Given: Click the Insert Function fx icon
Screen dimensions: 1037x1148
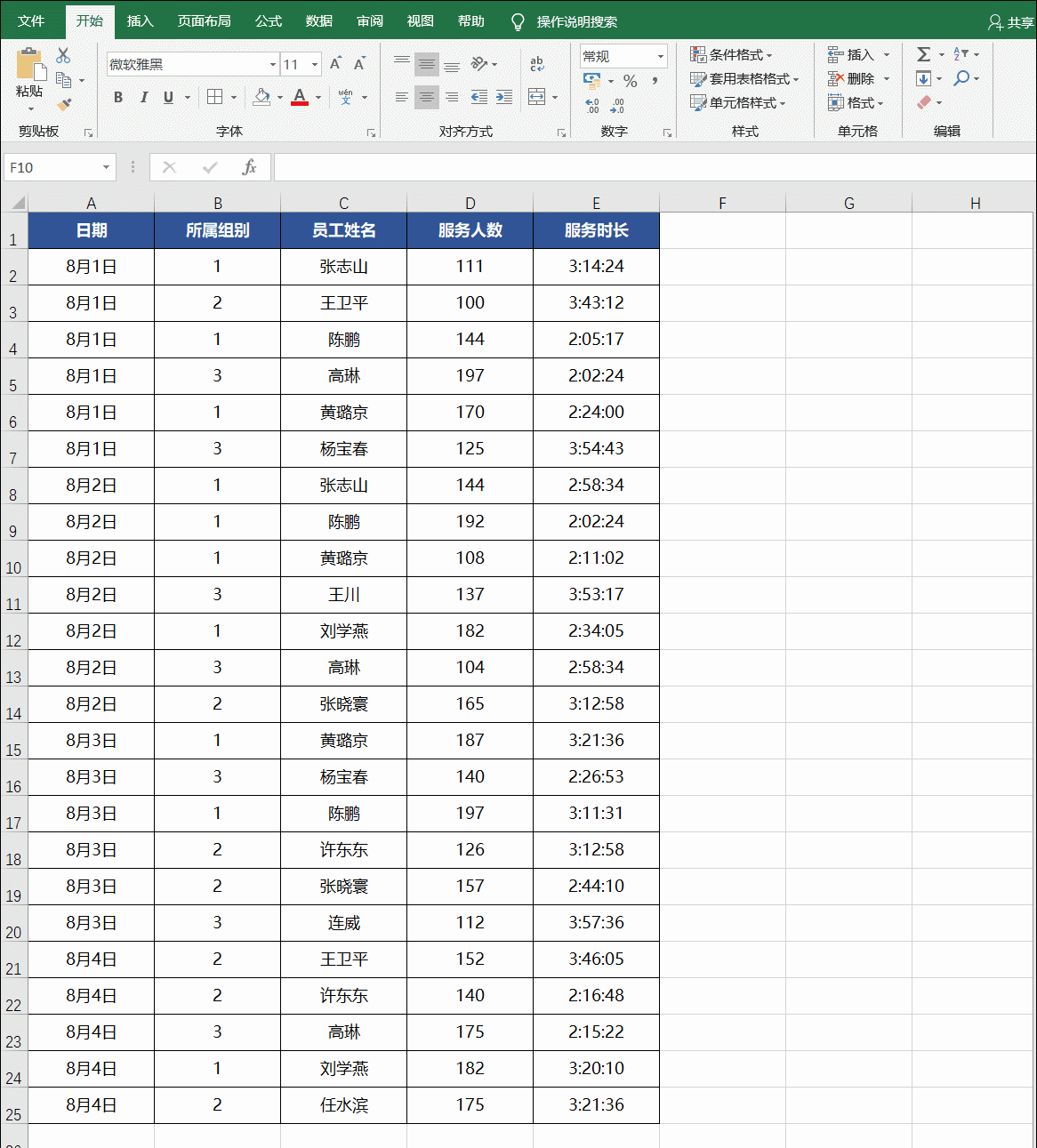Looking at the screenshot, I should click(x=249, y=167).
